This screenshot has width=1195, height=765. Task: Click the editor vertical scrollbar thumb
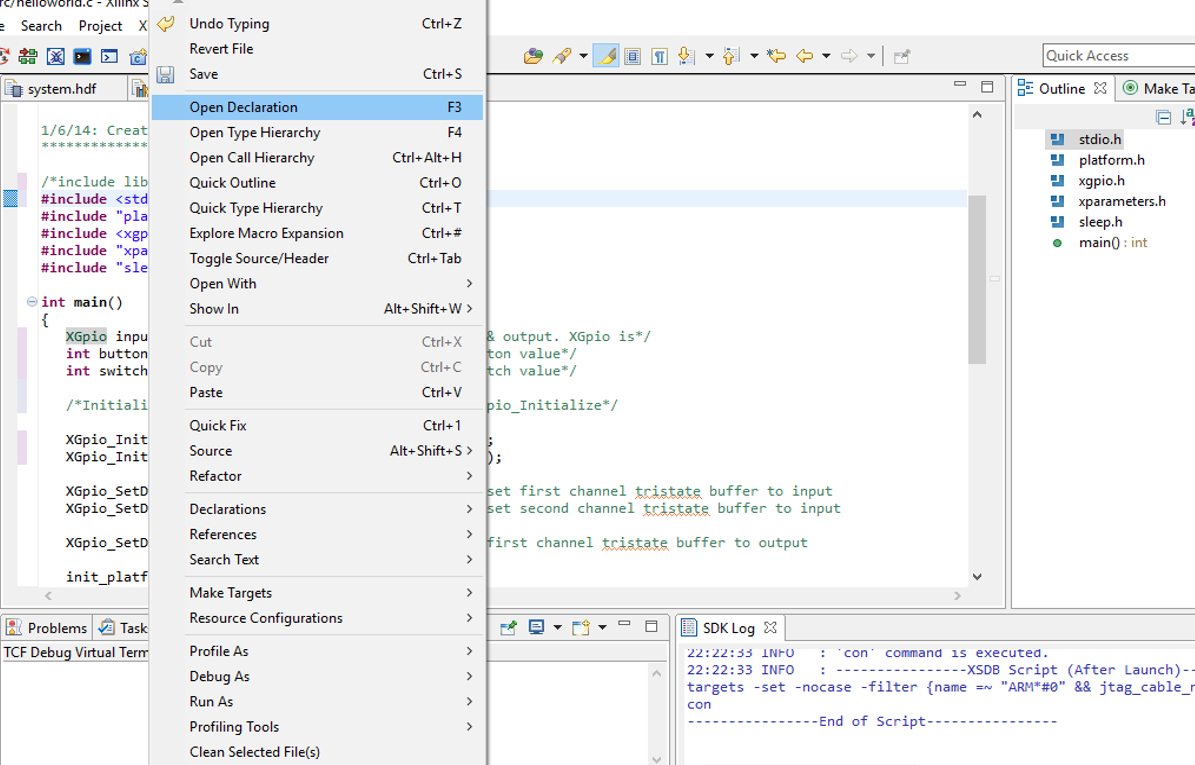coord(977,280)
